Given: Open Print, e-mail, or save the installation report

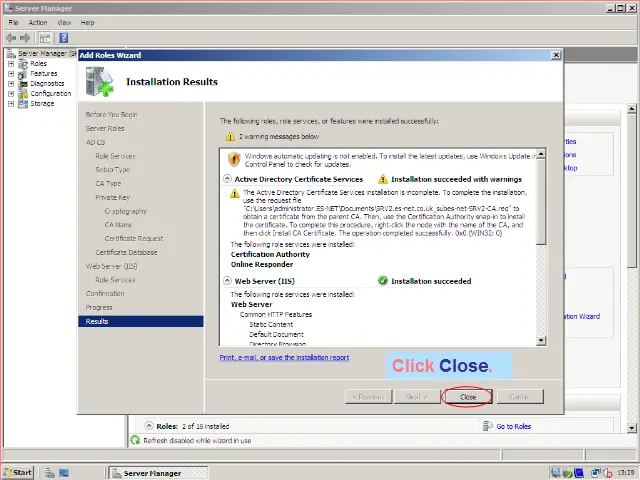Looking at the screenshot, I should pyautogui.click(x=284, y=358).
